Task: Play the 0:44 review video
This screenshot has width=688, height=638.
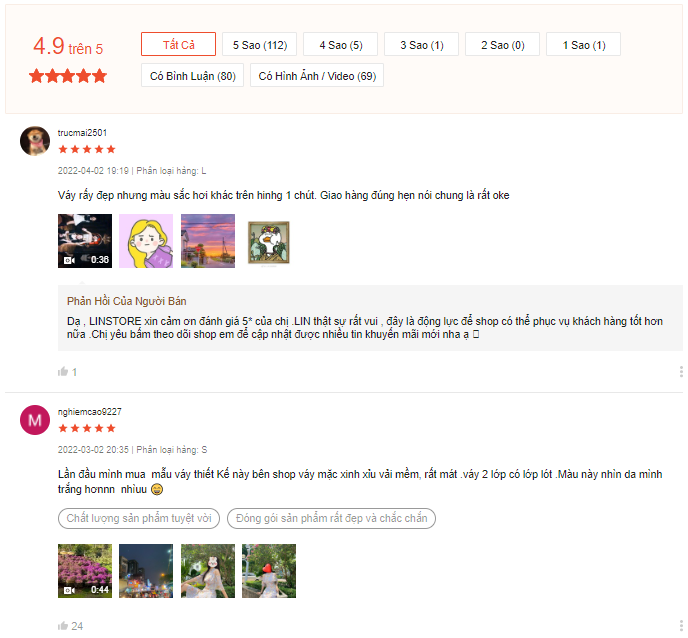Action: 85,571
